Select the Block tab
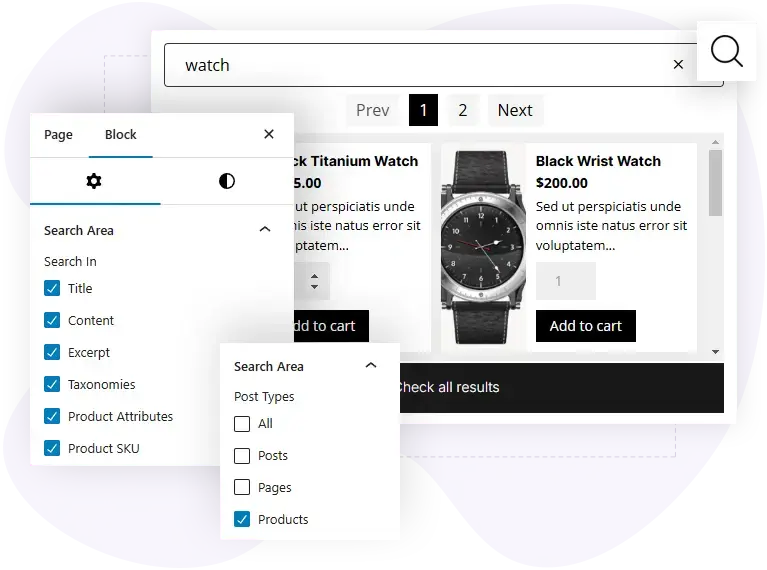 tap(120, 135)
